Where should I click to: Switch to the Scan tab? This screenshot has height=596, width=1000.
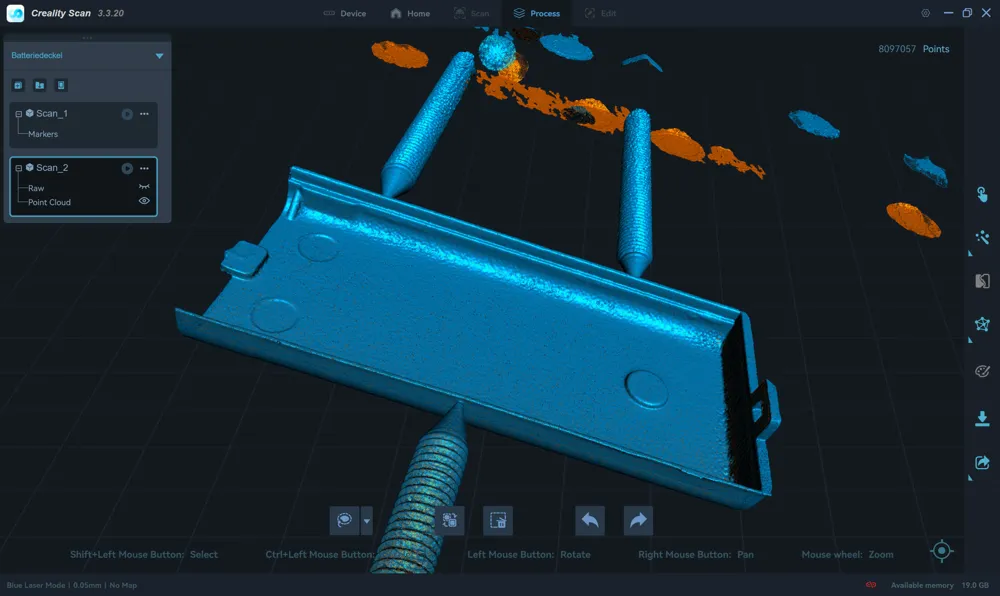pos(471,13)
